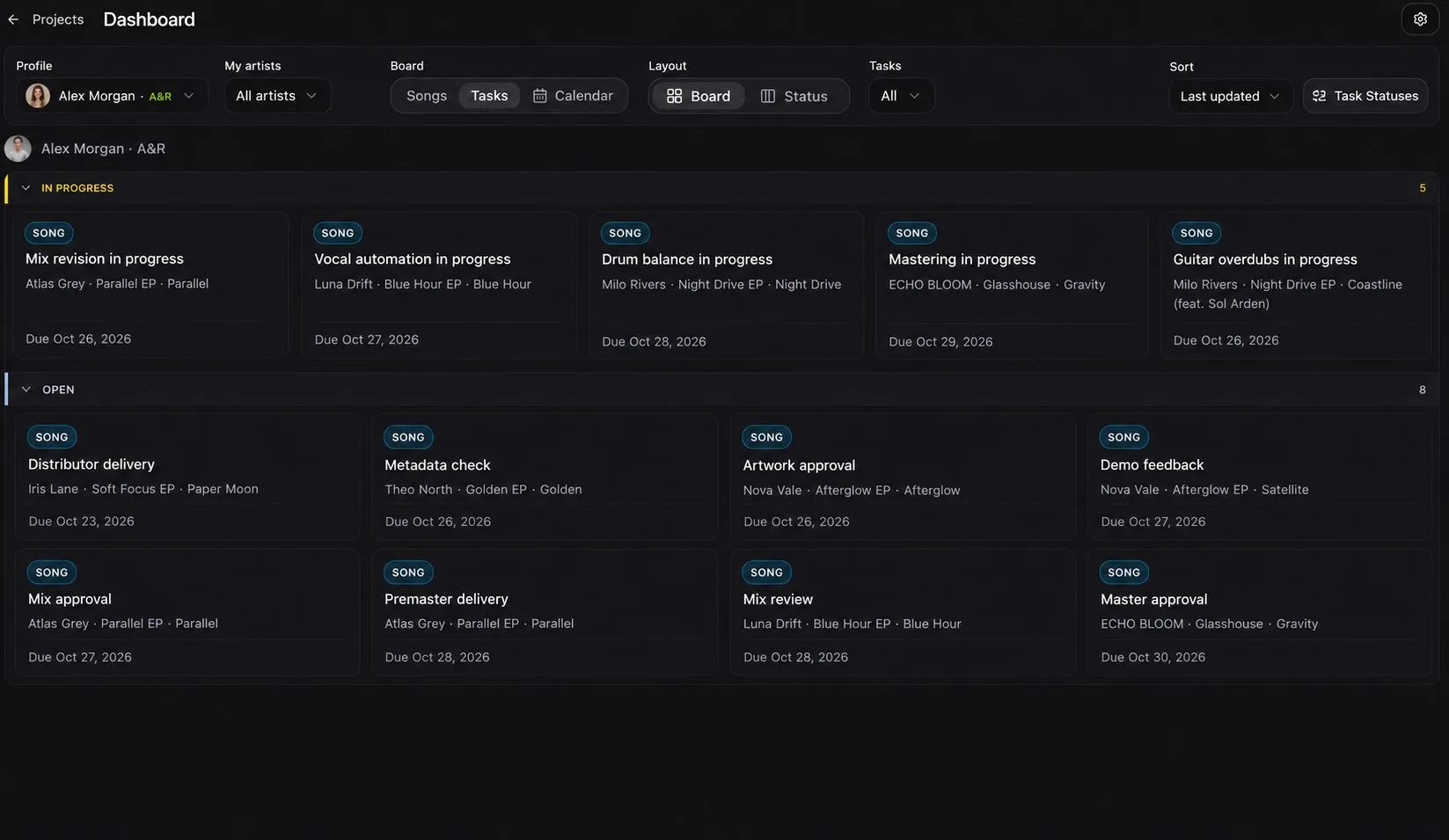Click the grid icon for Board layout

point(675,96)
